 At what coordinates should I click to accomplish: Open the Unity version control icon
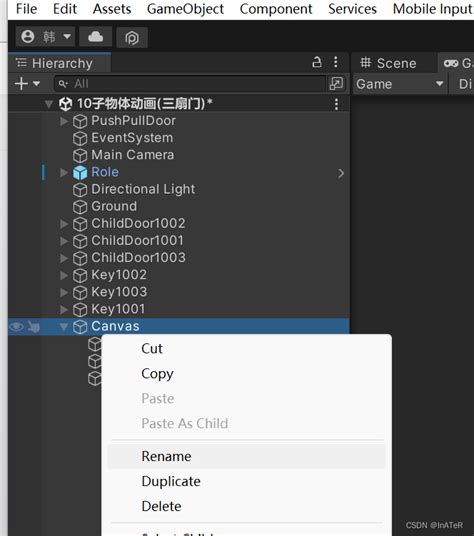pyautogui.click(x=132, y=38)
